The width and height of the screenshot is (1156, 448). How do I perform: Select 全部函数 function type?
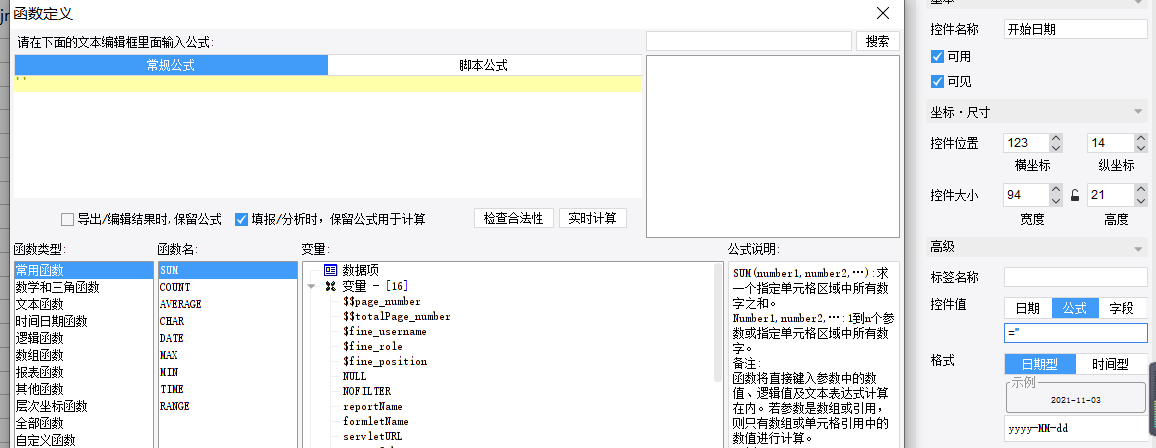85,424
